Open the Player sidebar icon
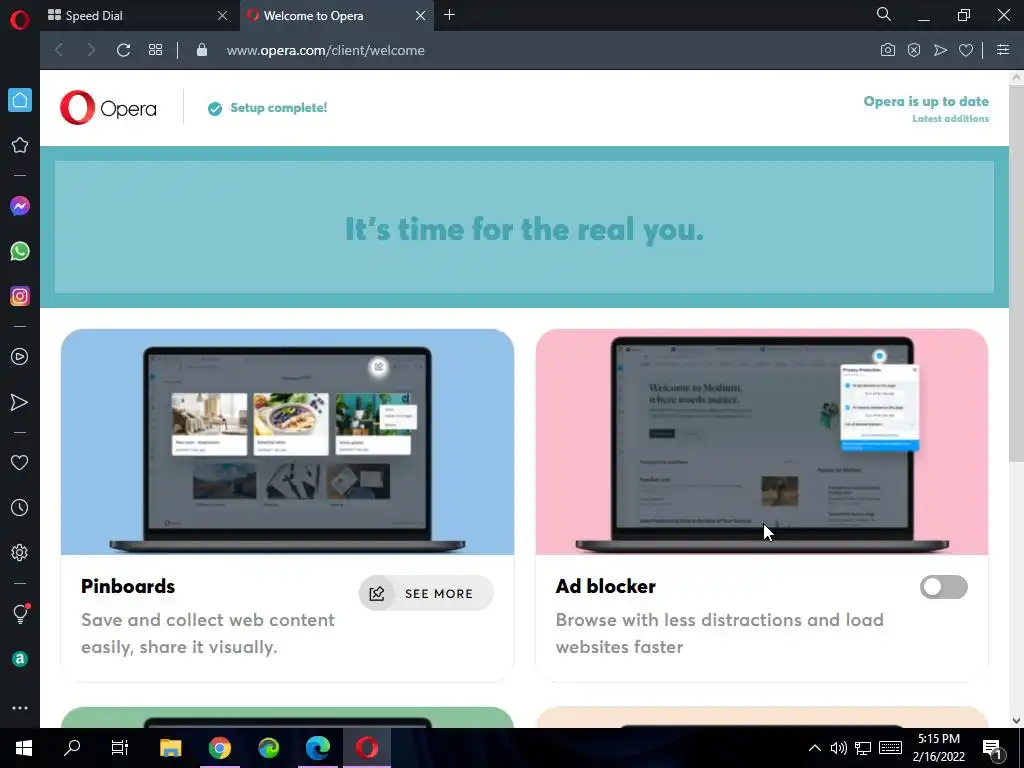The height and width of the screenshot is (768, 1024). tap(20, 357)
